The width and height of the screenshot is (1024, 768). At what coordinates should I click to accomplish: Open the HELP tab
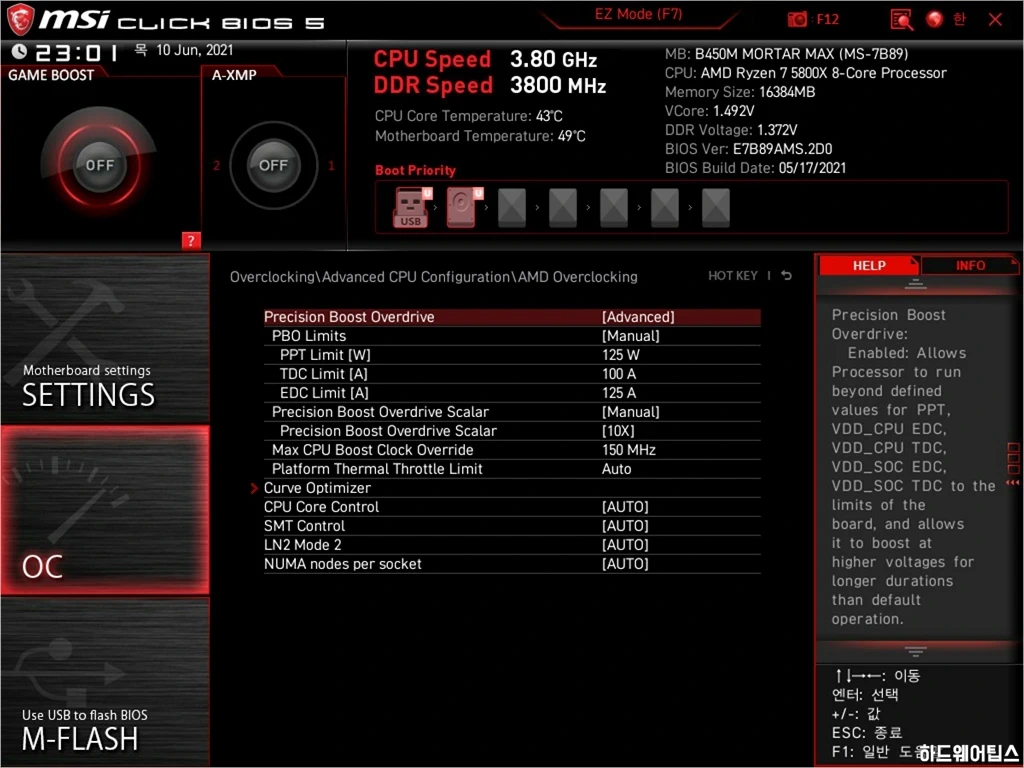tap(869, 266)
